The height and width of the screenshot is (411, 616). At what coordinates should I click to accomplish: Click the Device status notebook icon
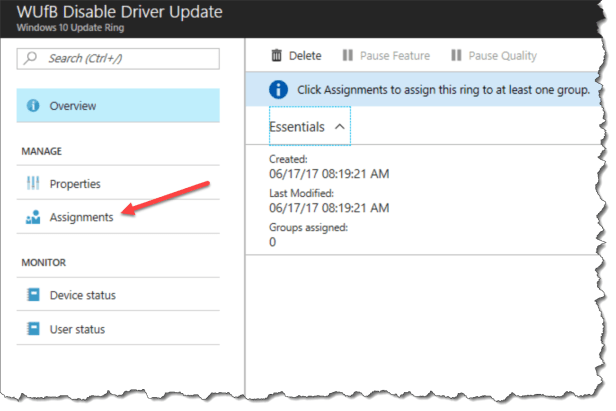[x=33, y=295]
